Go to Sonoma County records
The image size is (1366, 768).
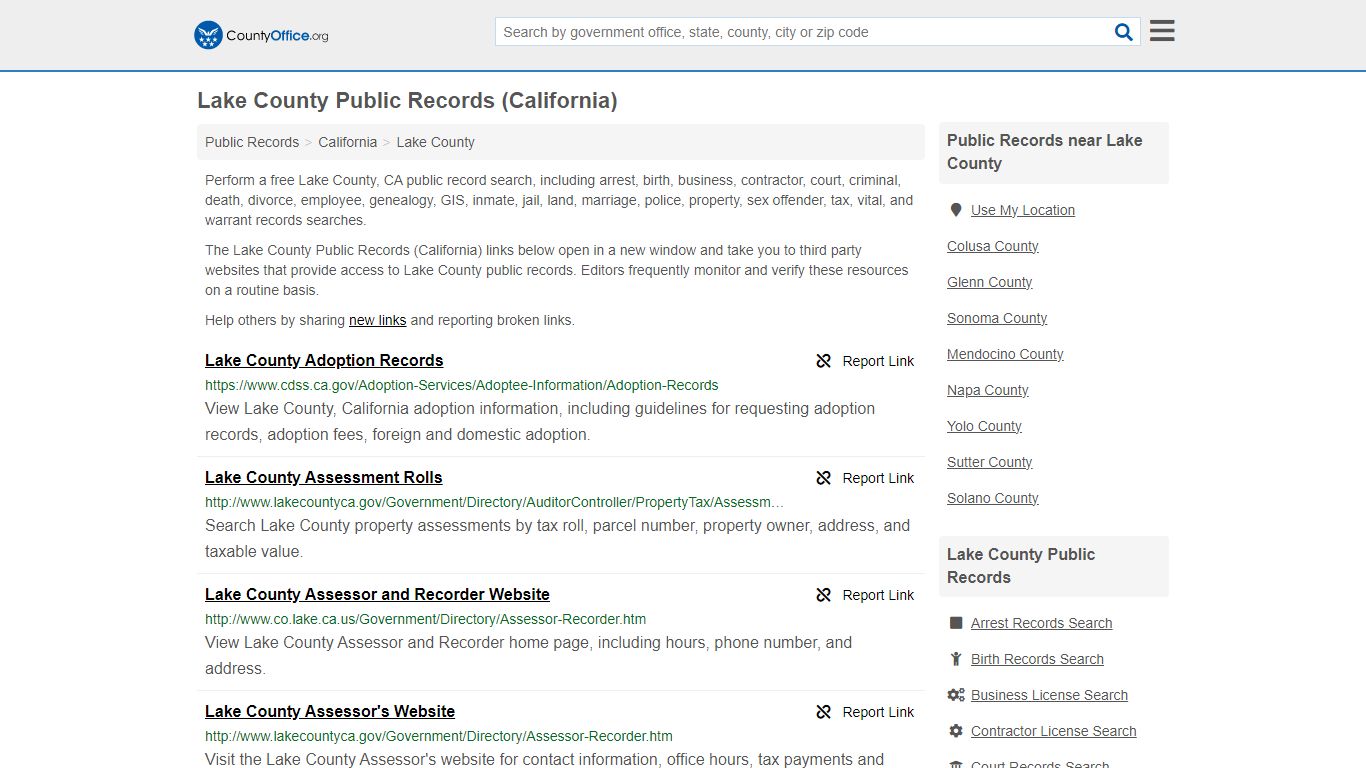tap(997, 318)
